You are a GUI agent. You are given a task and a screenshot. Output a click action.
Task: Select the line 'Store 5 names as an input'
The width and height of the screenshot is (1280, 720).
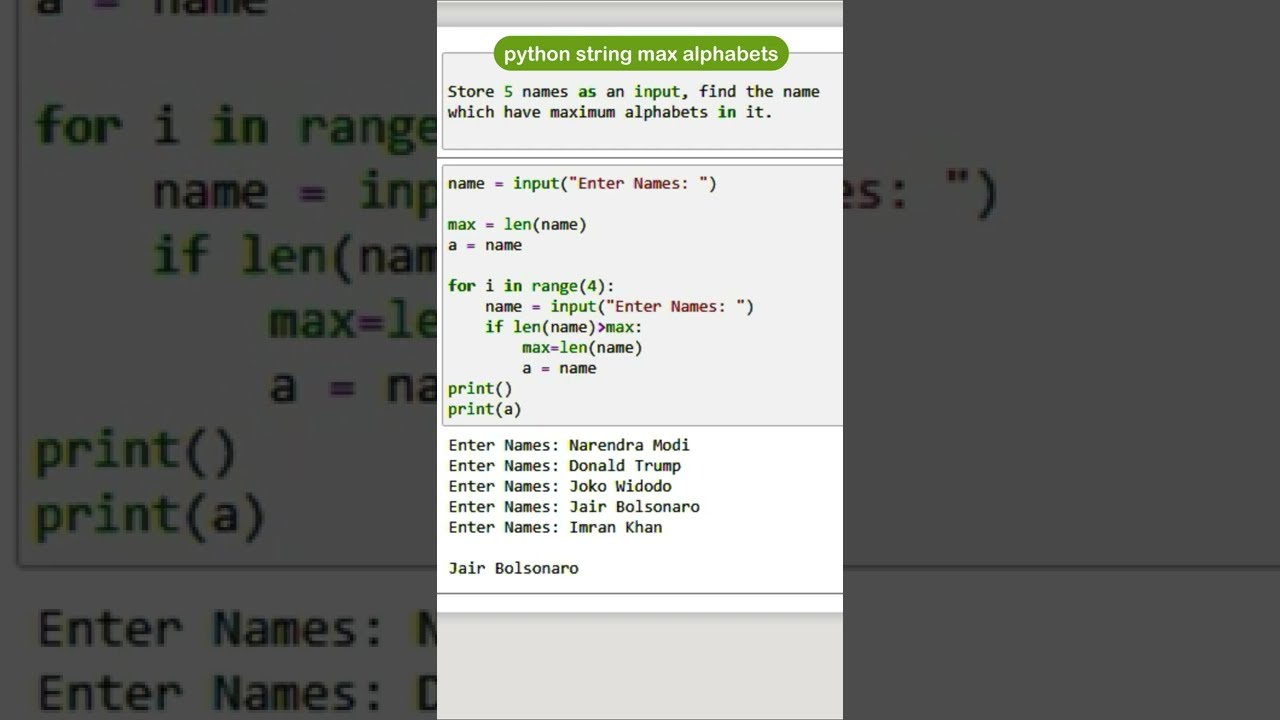coord(563,92)
